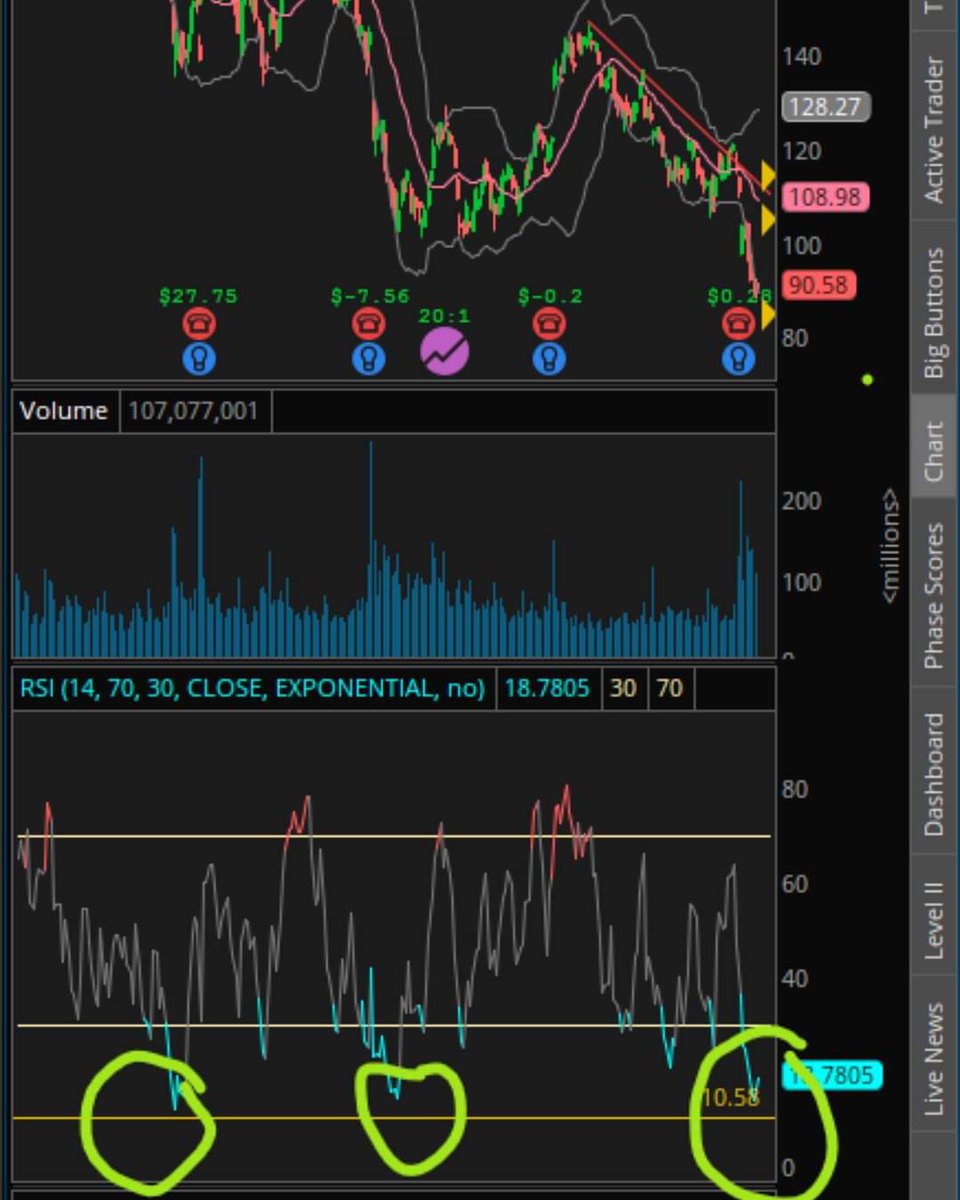Click the overbought value 70 in the RSI header
960x1200 pixels.
tap(670, 688)
